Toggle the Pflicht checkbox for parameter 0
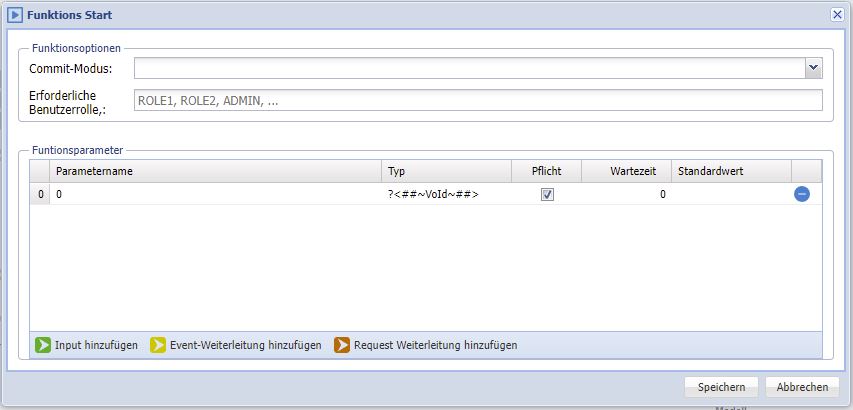This screenshot has height=410, width=853. coord(547,195)
